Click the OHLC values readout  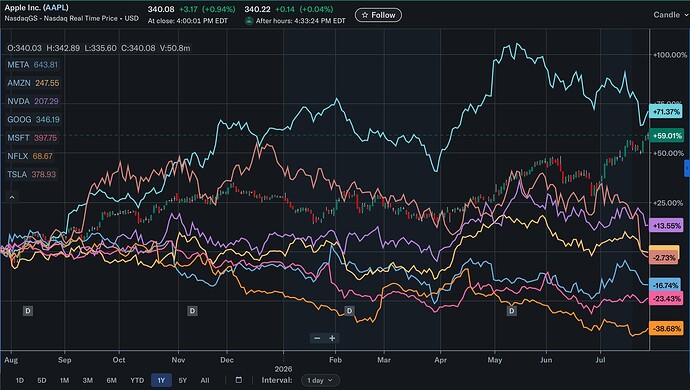tap(99, 48)
